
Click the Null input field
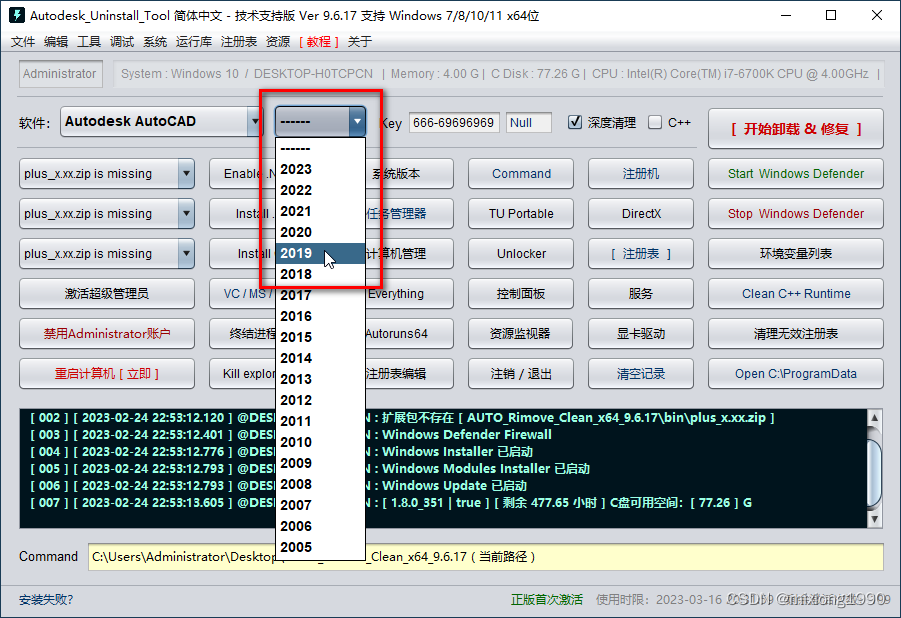(x=529, y=122)
